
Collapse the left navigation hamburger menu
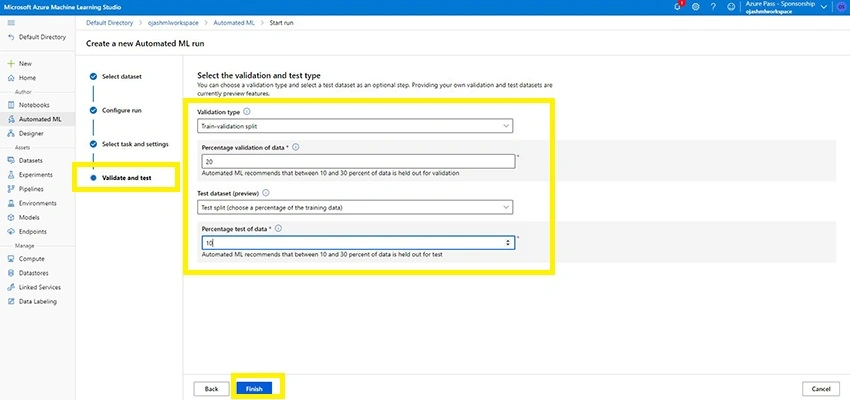pos(11,23)
